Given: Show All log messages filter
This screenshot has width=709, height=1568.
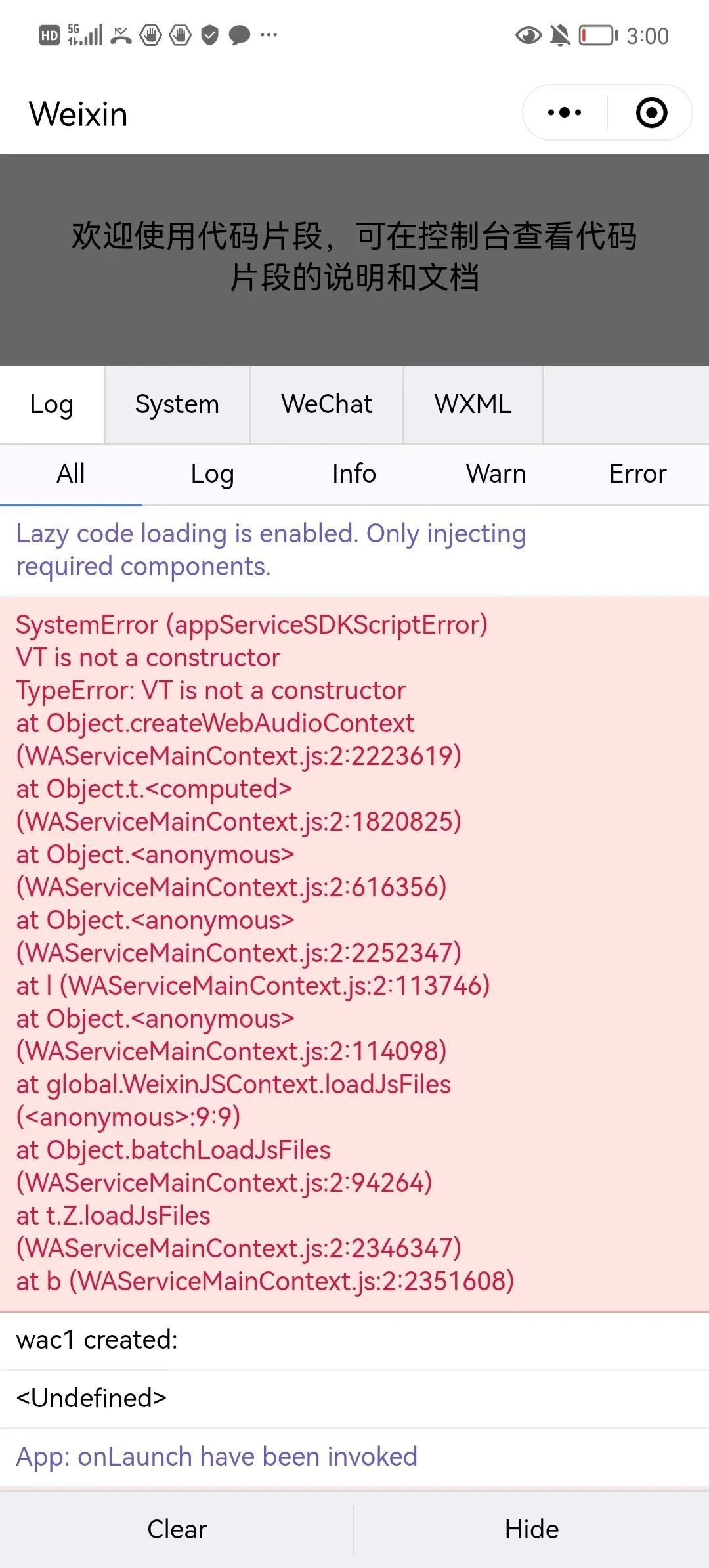Looking at the screenshot, I should 71,474.
